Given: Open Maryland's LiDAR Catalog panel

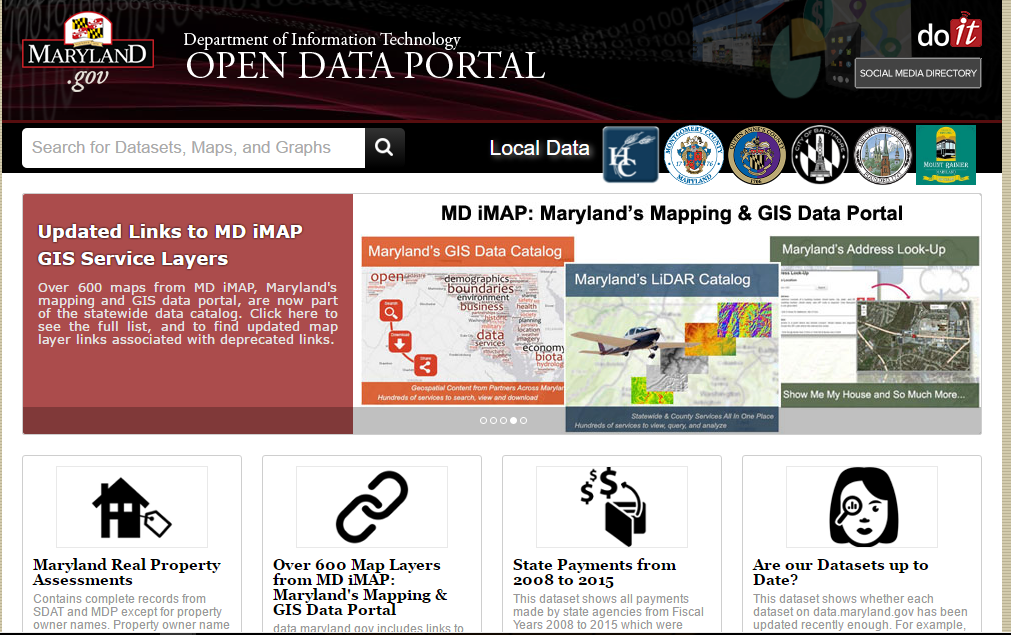Looking at the screenshot, I should (x=672, y=347).
